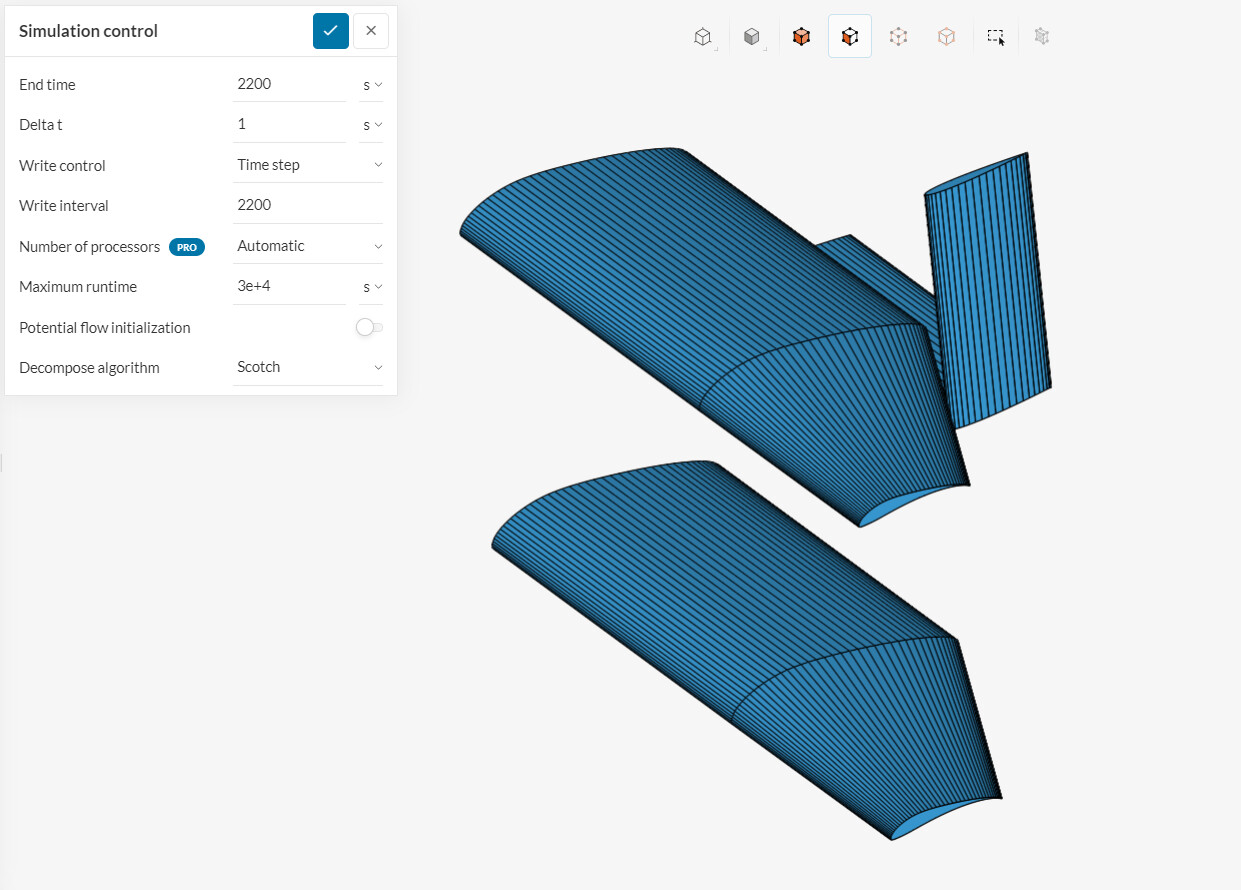Select the volume selection cube icon
Screen dimensions: 1241x890
(x=801, y=37)
